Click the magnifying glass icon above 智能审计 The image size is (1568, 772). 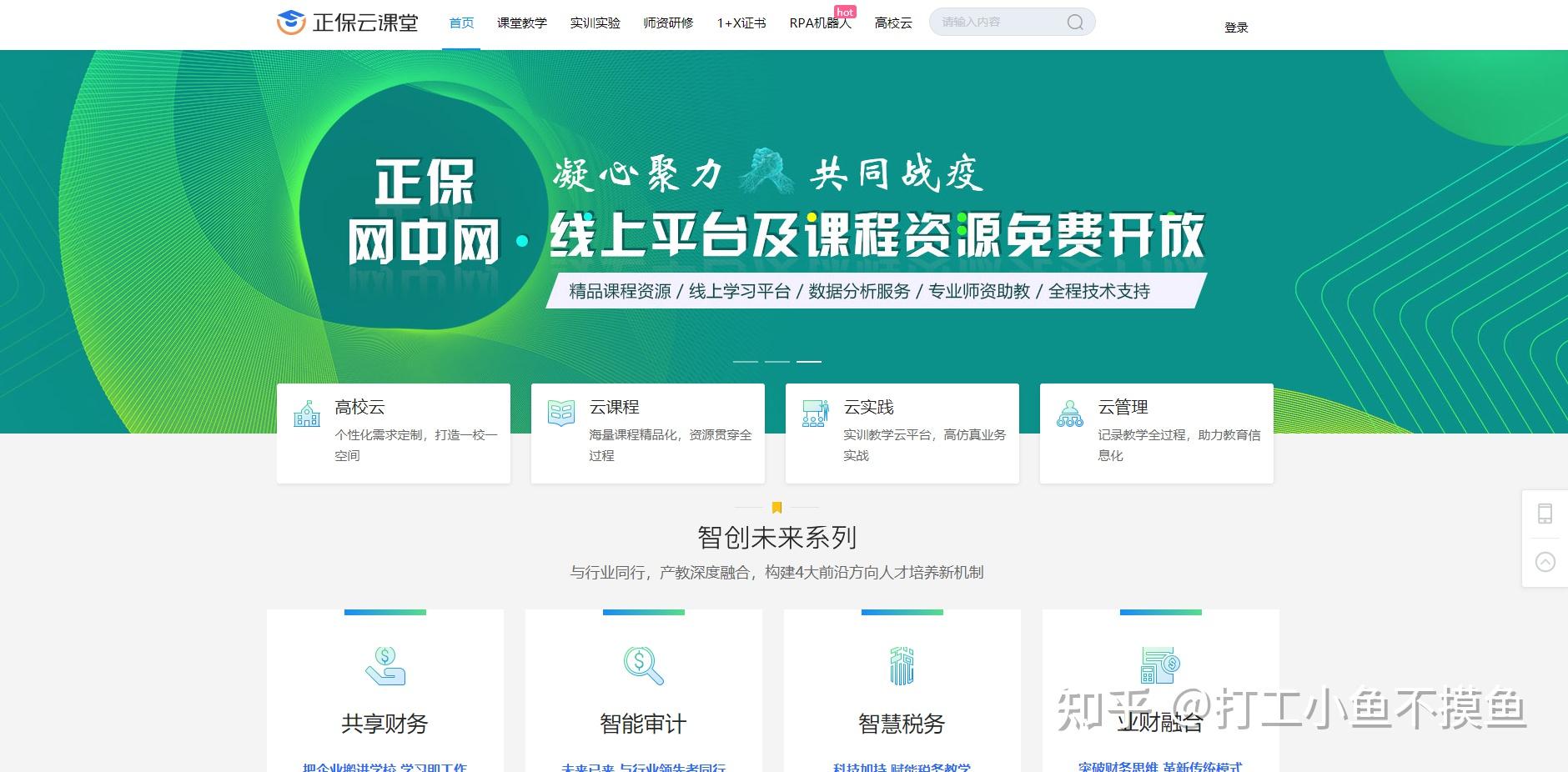point(641,664)
